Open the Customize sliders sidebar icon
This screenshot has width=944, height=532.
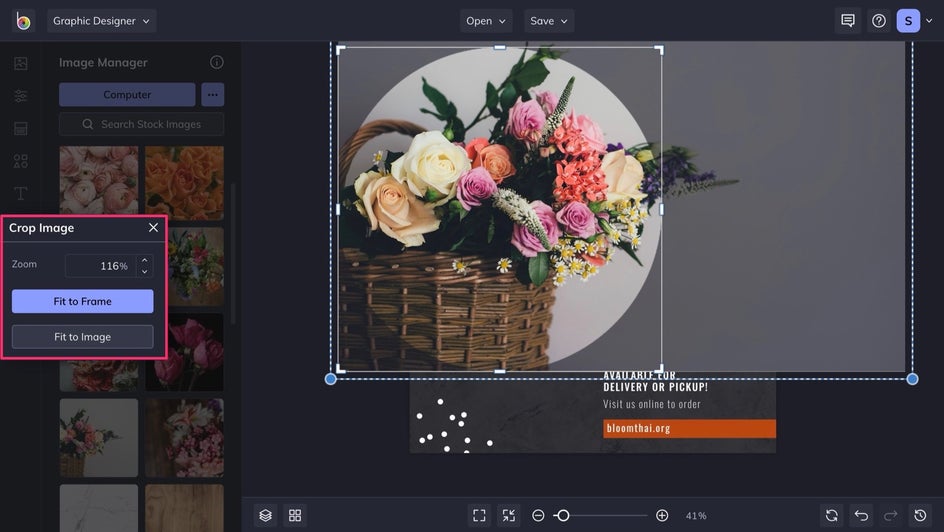[20, 96]
